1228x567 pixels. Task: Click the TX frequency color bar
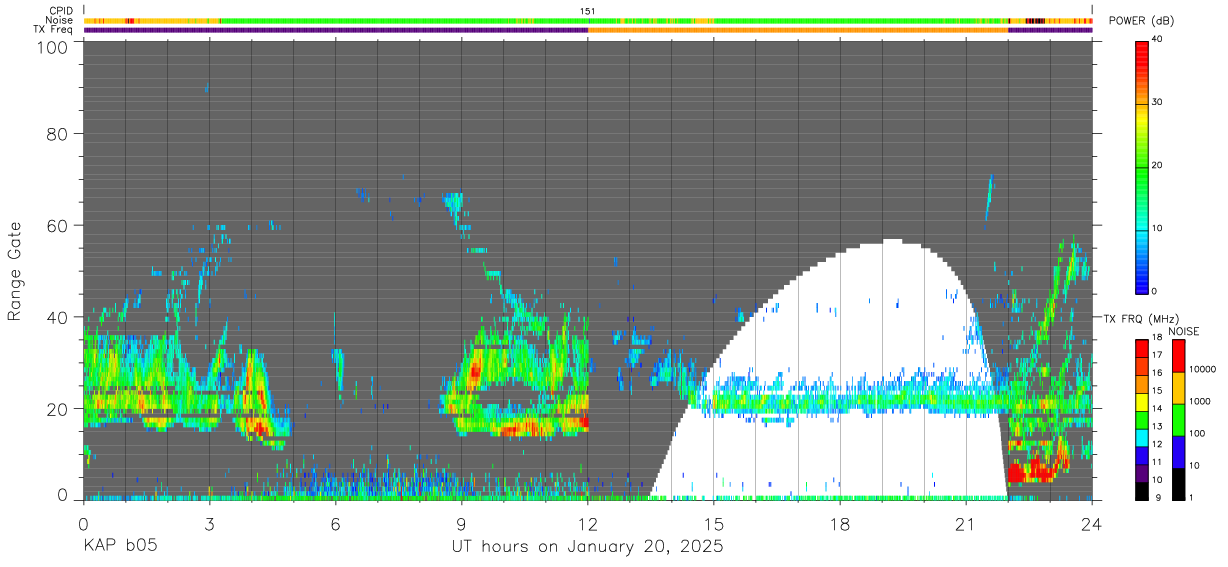[1142, 420]
